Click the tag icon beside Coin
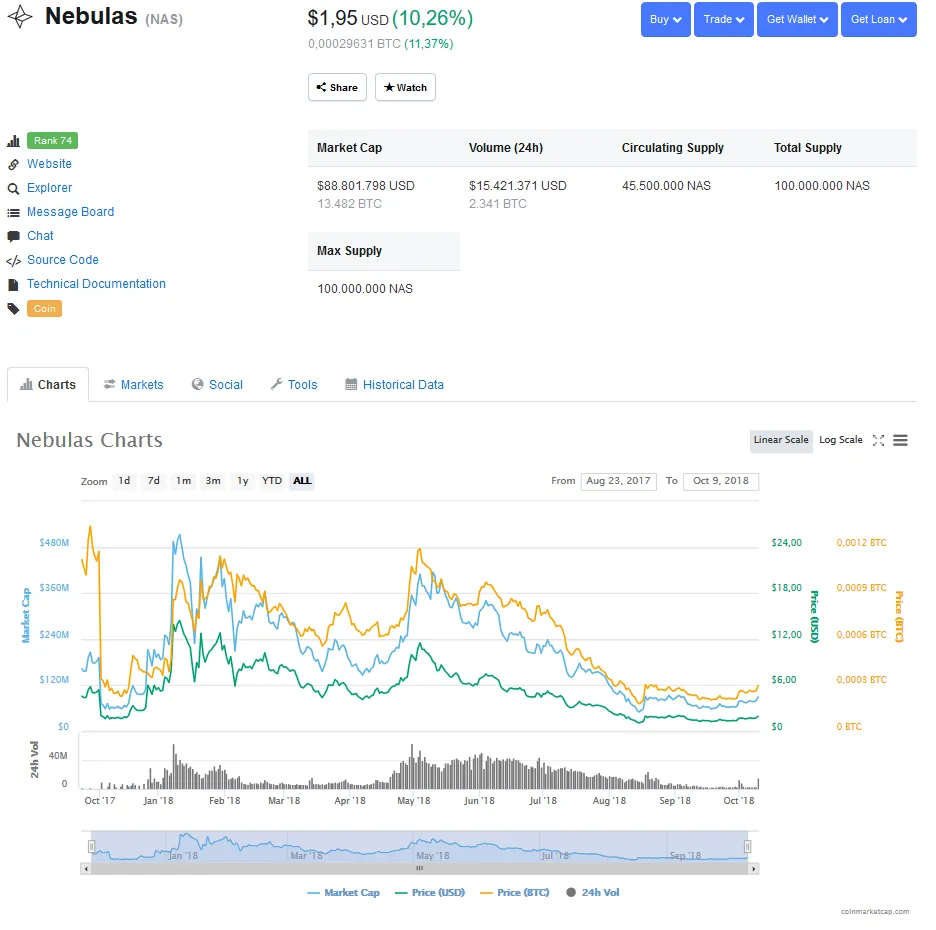The width and height of the screenshot is (936, 930). (x=13, y=309)
